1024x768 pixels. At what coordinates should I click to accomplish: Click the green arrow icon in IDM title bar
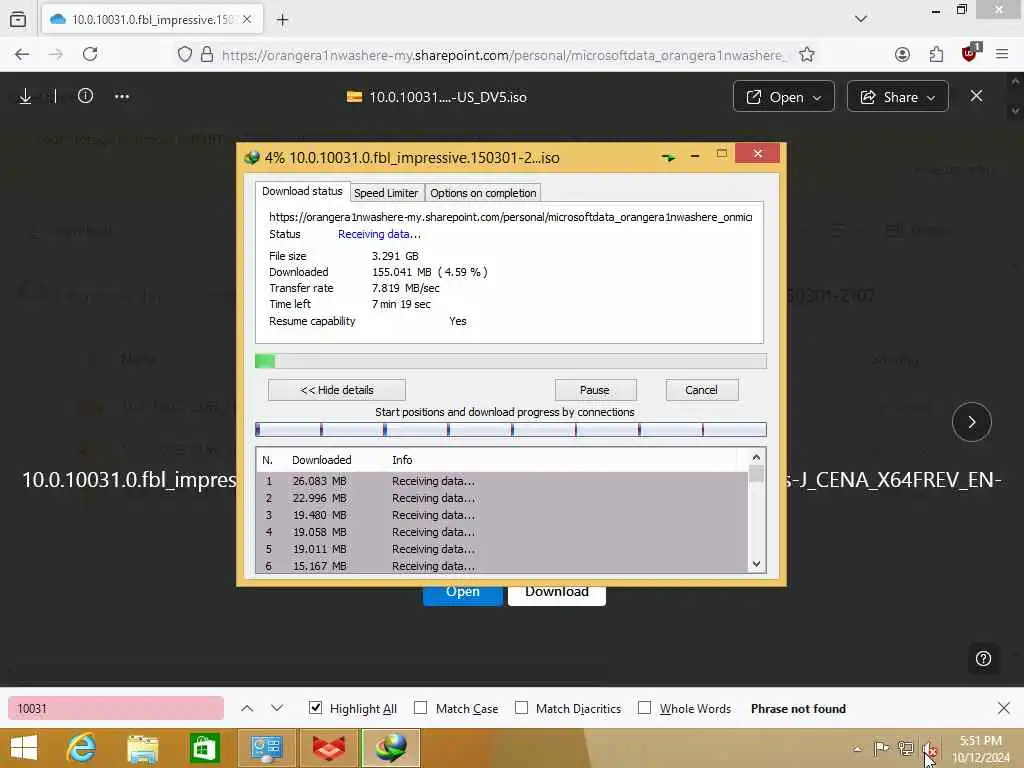coord(668,157)
